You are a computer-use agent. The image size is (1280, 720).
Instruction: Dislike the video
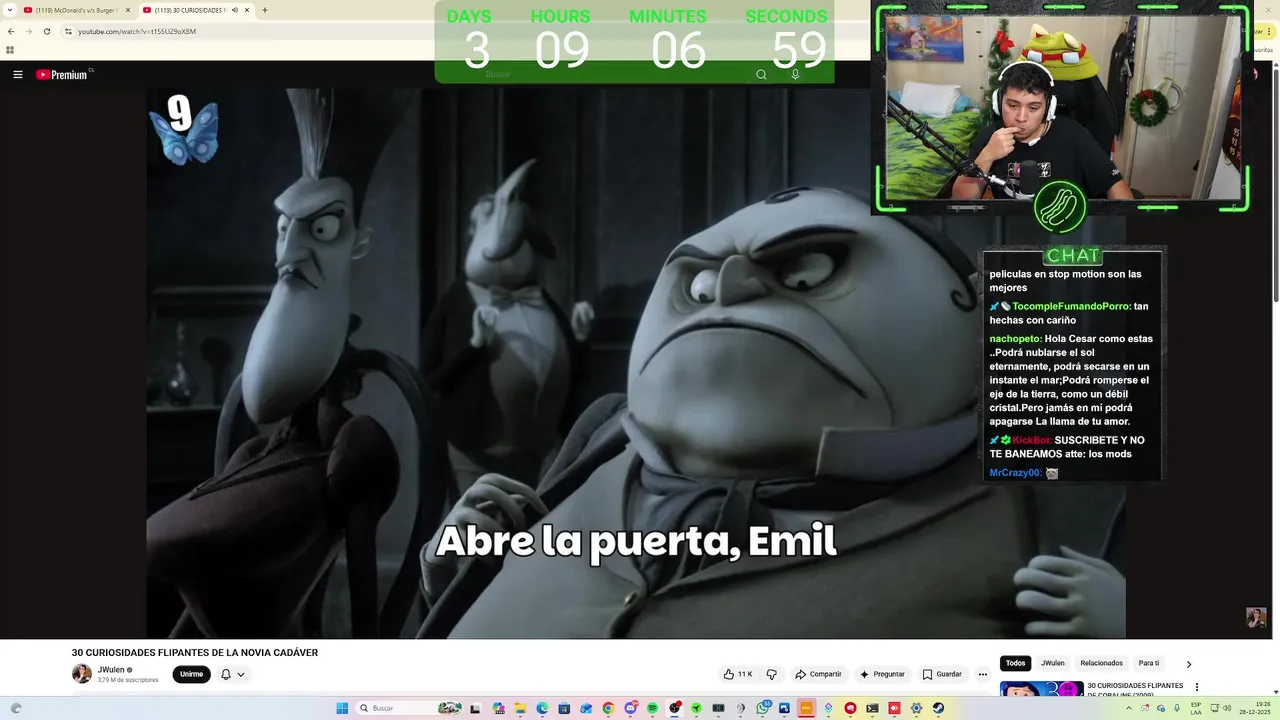(x=771, y=674)
